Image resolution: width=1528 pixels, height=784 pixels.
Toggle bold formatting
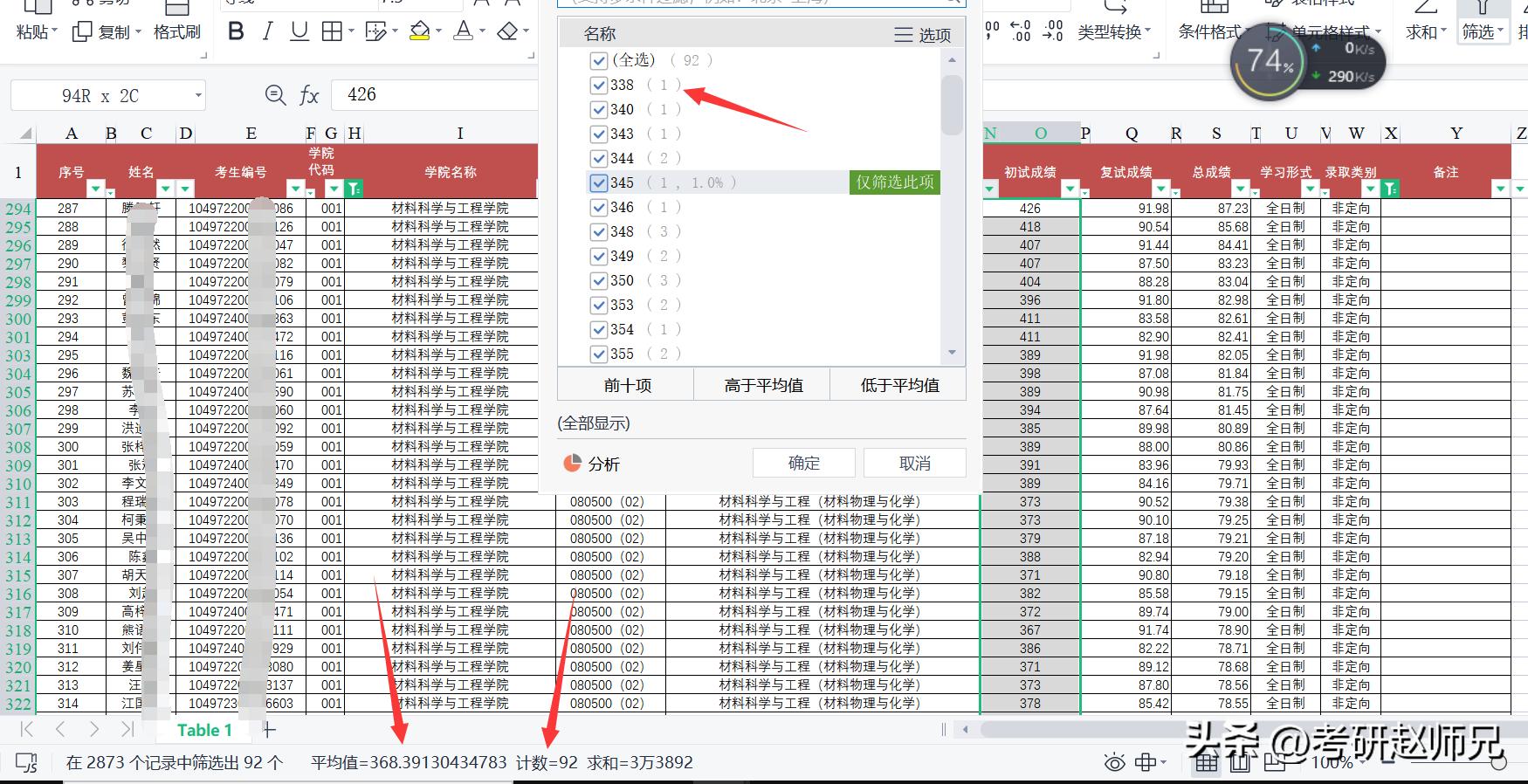point(236,31)
